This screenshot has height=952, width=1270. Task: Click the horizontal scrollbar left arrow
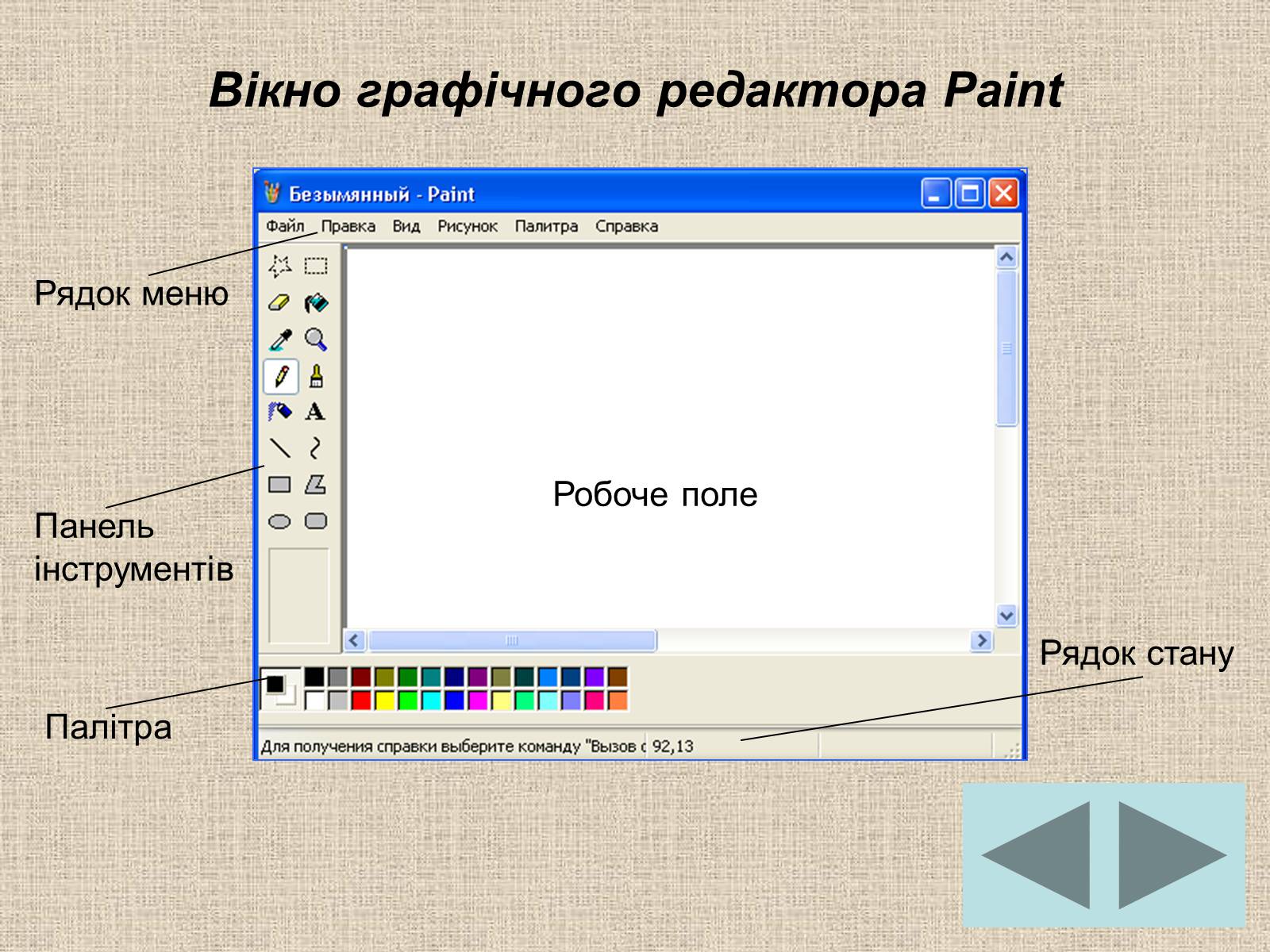pyautogui.click(x=355, y=640)
